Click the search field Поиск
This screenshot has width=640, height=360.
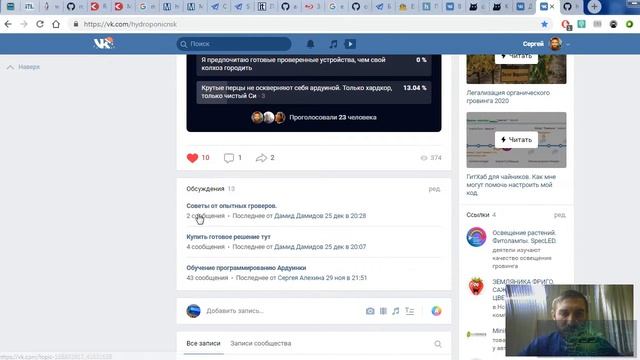pyautogui.click(x=234, y=44)
